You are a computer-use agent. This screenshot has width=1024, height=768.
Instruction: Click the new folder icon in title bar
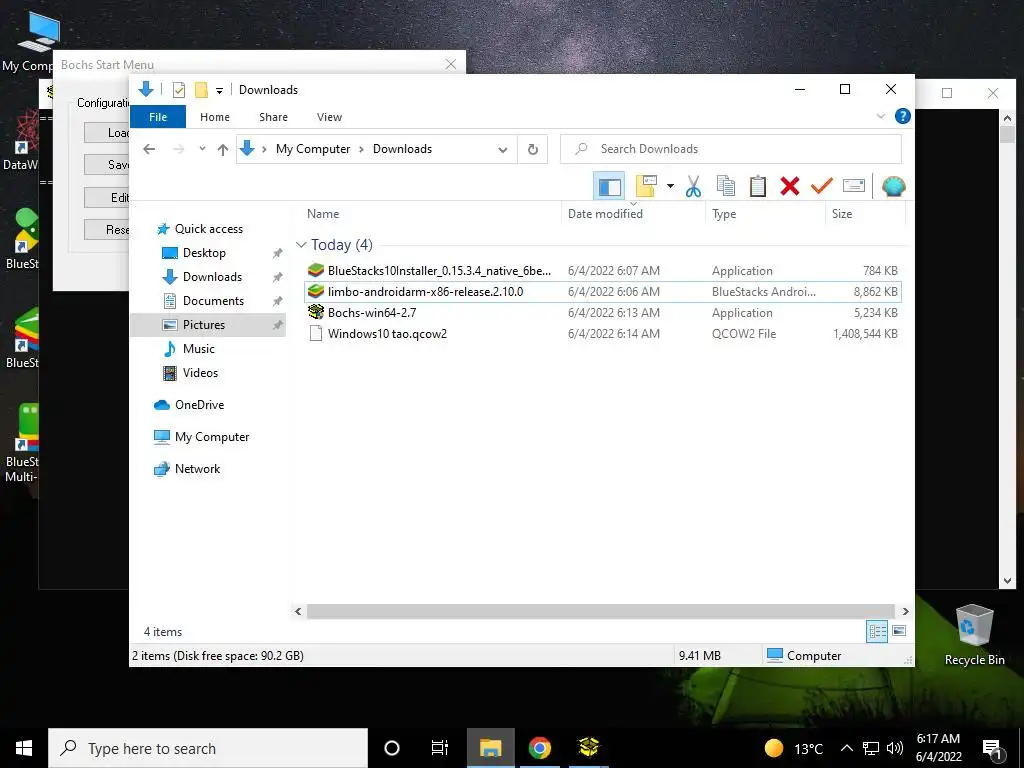click(x=201, y=90)
